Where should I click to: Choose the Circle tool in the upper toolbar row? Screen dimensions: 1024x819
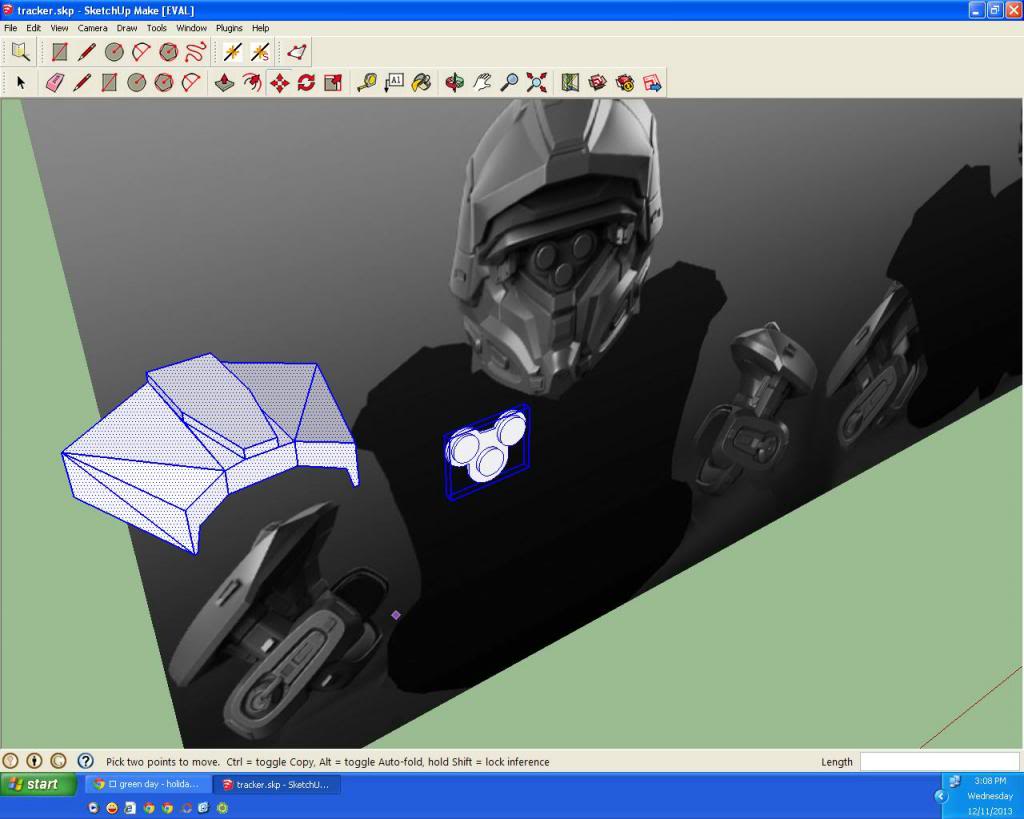point(114,52)
